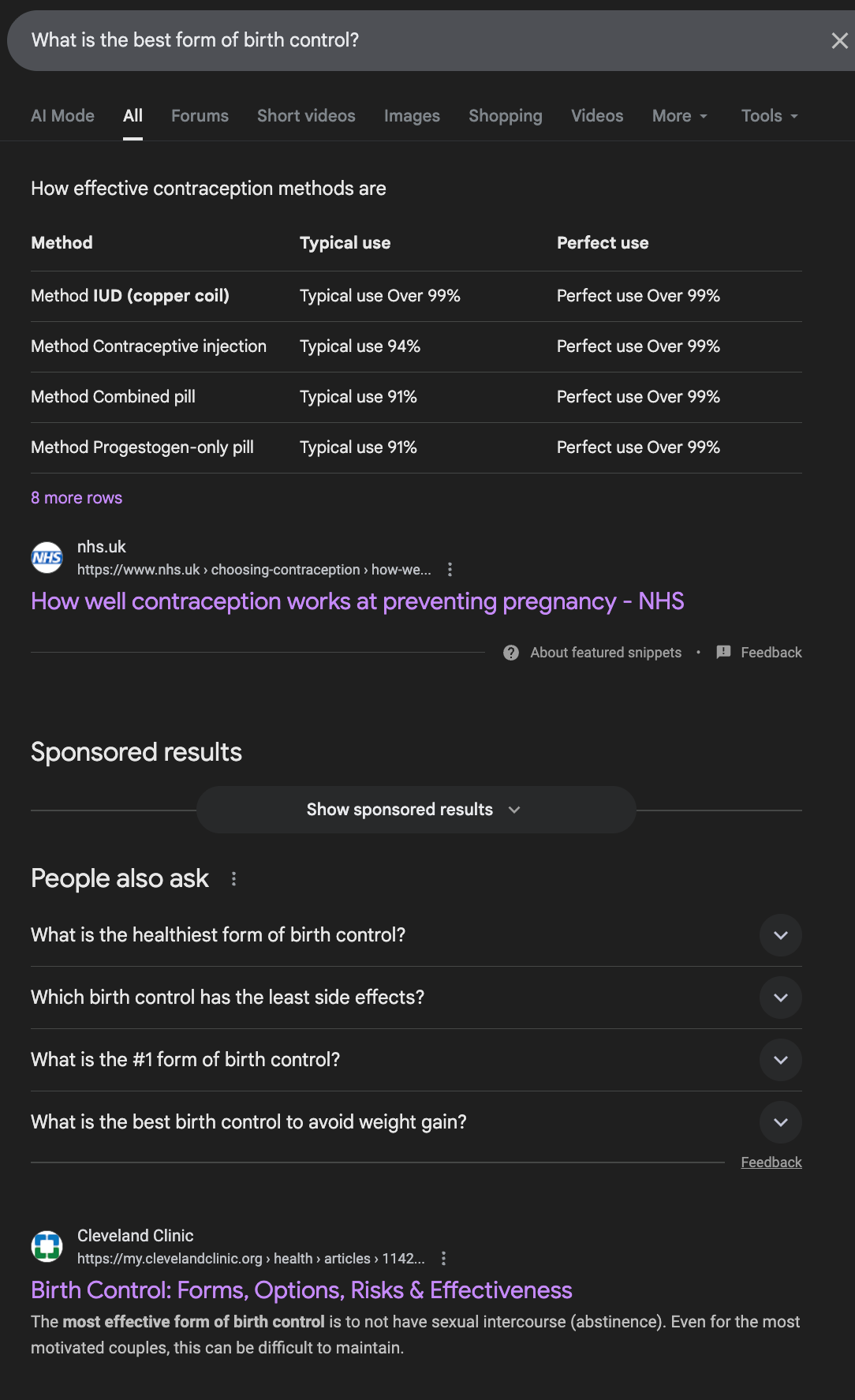Clear the search query with the X icon
Screen dimensions: 855x1400
[x=839, y=40]
